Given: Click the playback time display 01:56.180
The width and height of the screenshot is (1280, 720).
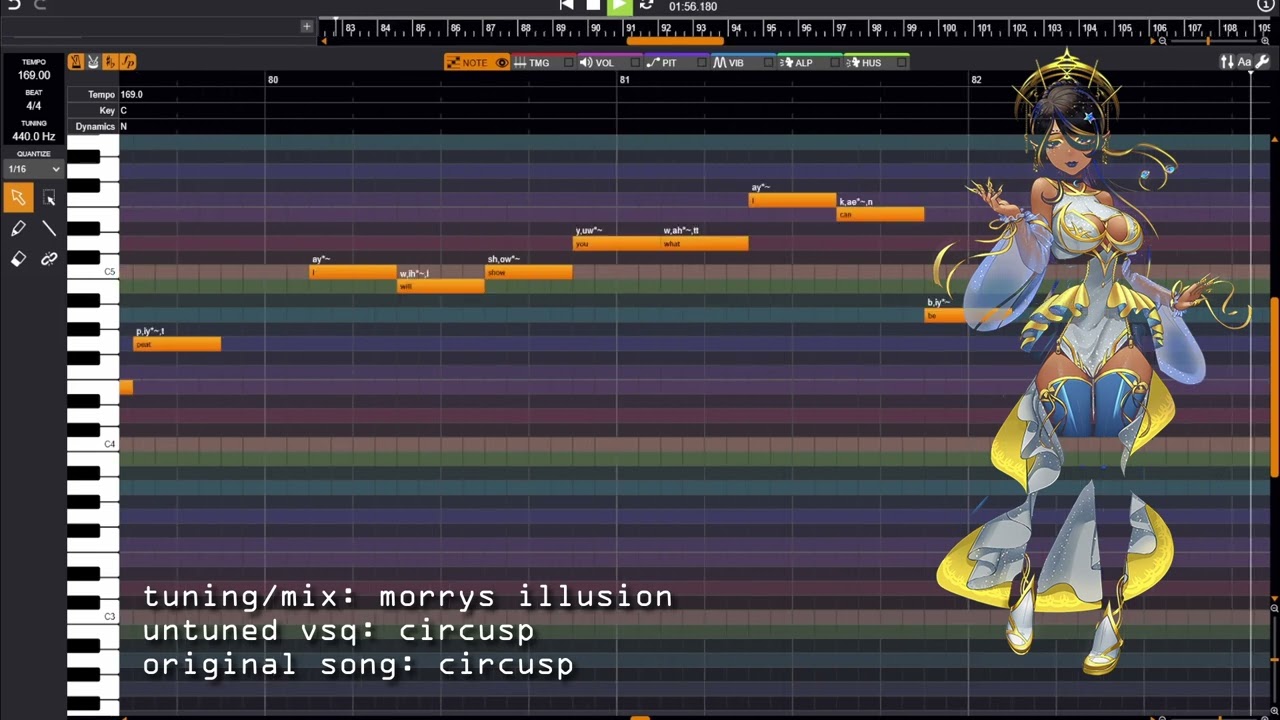Looking at the screenshot, I should pyautogui.click(x=693, y=6).
